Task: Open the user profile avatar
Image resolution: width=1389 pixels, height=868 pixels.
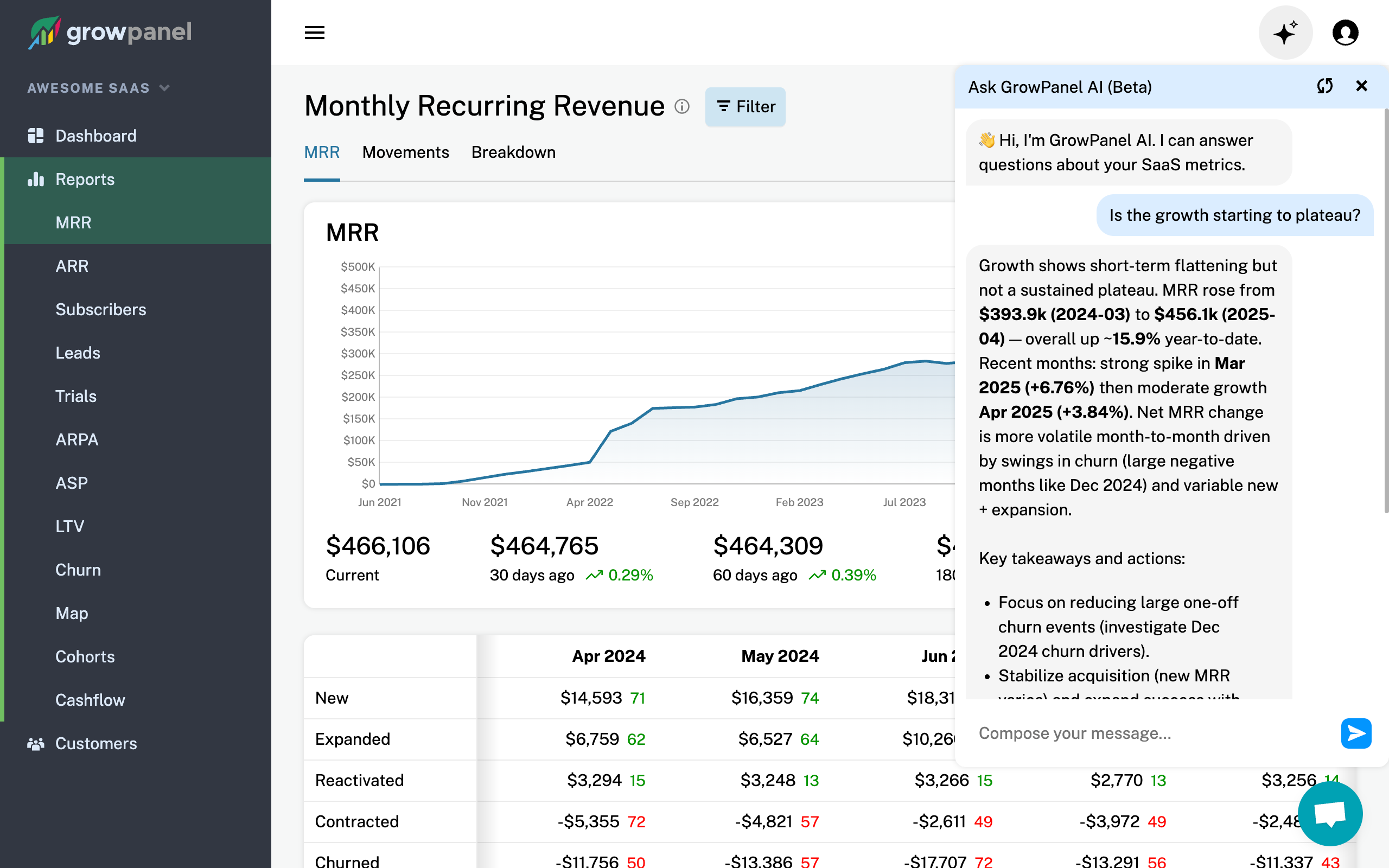Action: (x=1346, y=33)
